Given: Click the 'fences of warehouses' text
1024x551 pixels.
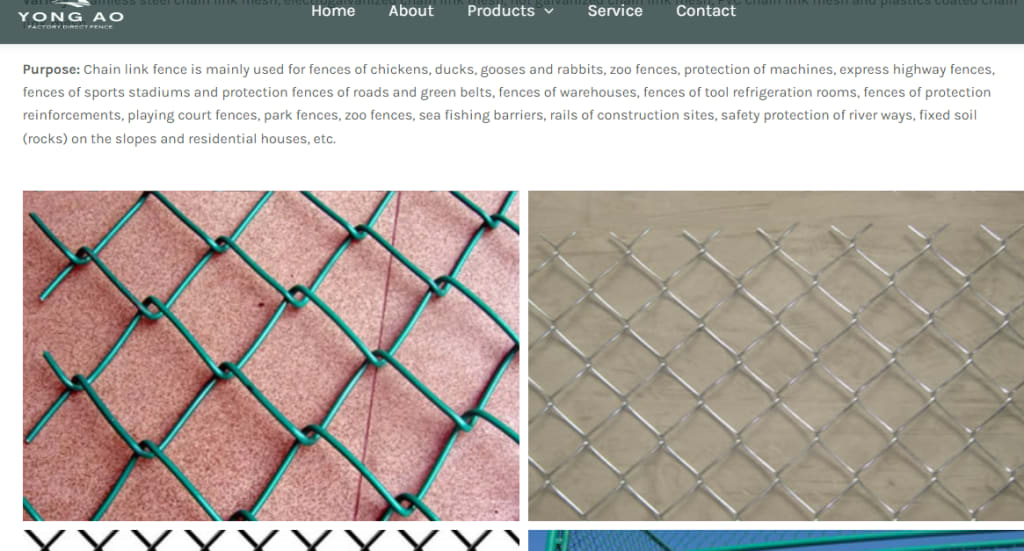Looking at the screenshot, I should pos(567,93).
